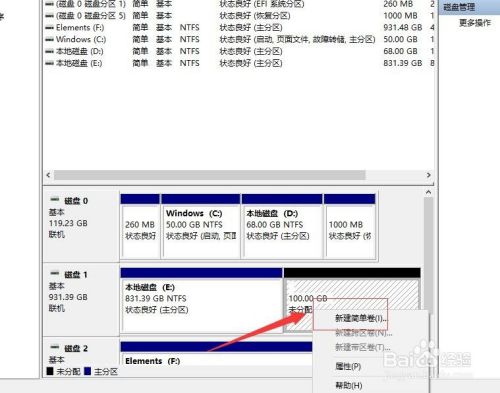
Task: Click the black 未分配 legend swatch
Action: click(x=50, y=371)
